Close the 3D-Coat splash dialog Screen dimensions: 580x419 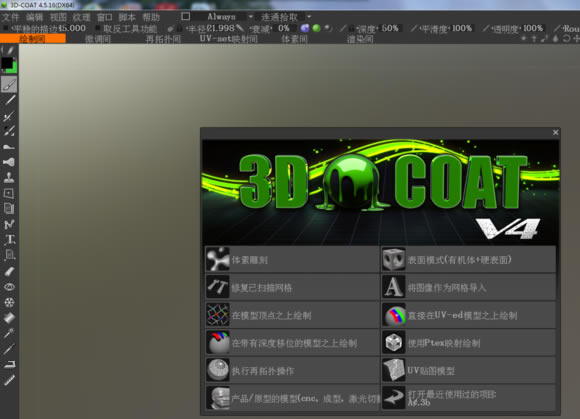[555, 132]
